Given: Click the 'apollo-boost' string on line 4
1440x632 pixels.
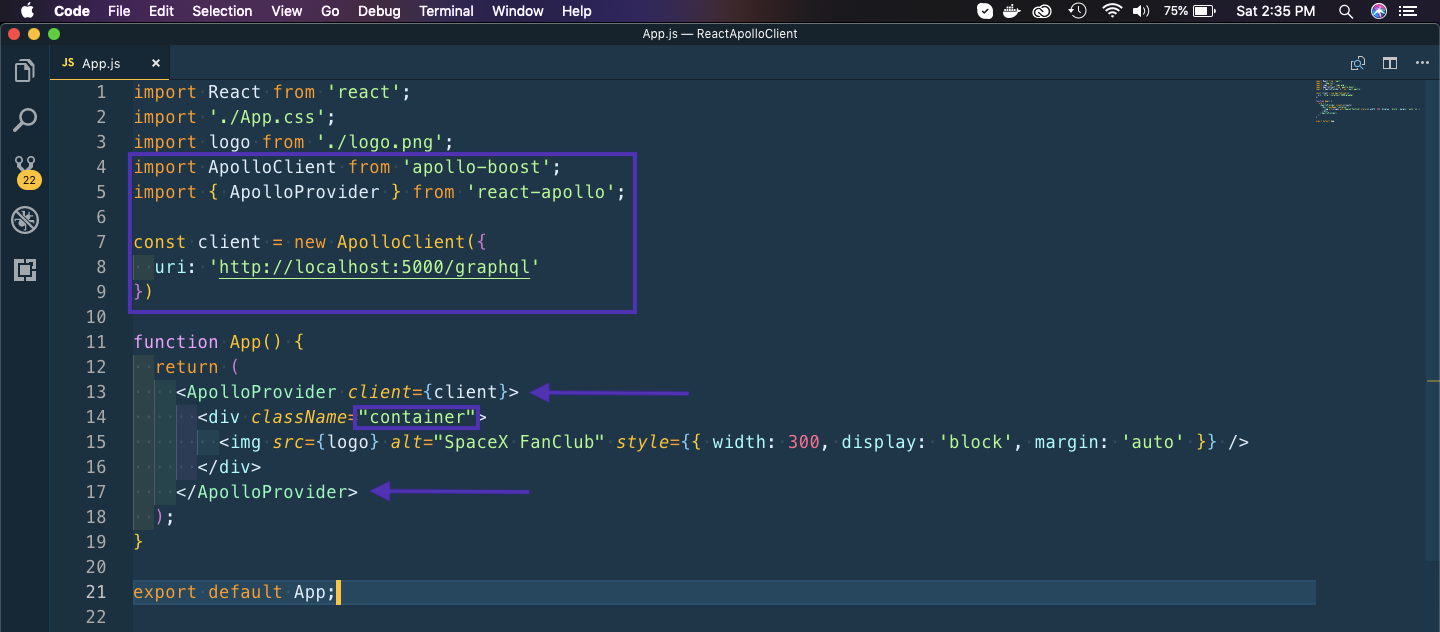Looking at the screenshot, I should 476,167.
